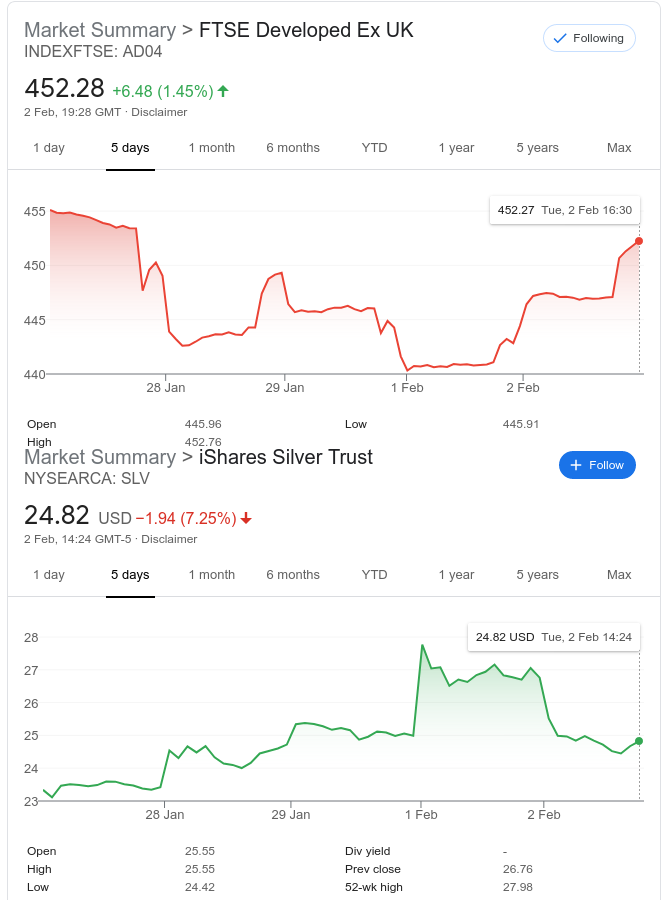Open the YTD tab on FTSE chart

374,148
